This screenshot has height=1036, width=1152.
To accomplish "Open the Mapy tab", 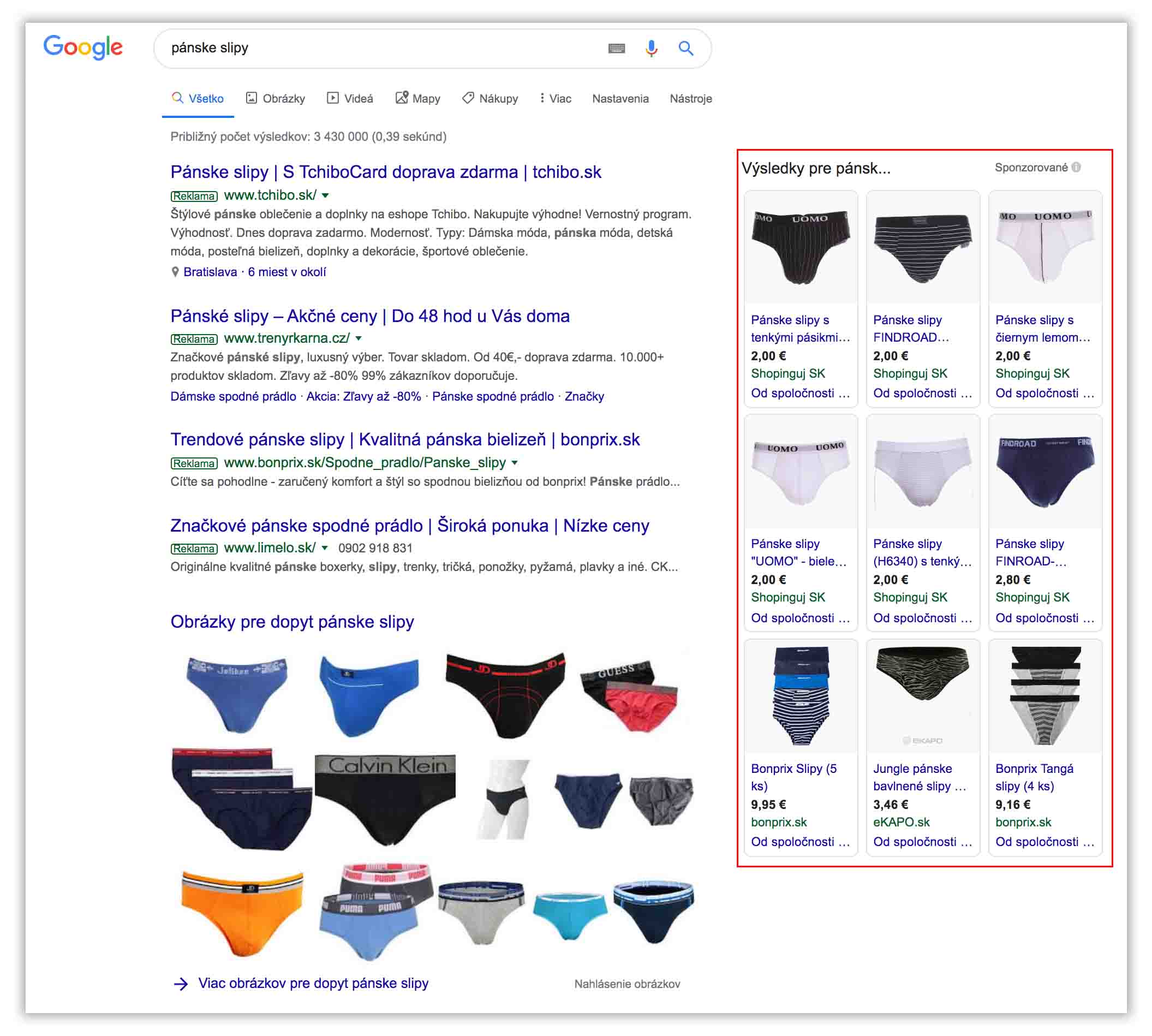I will [418, 98].
